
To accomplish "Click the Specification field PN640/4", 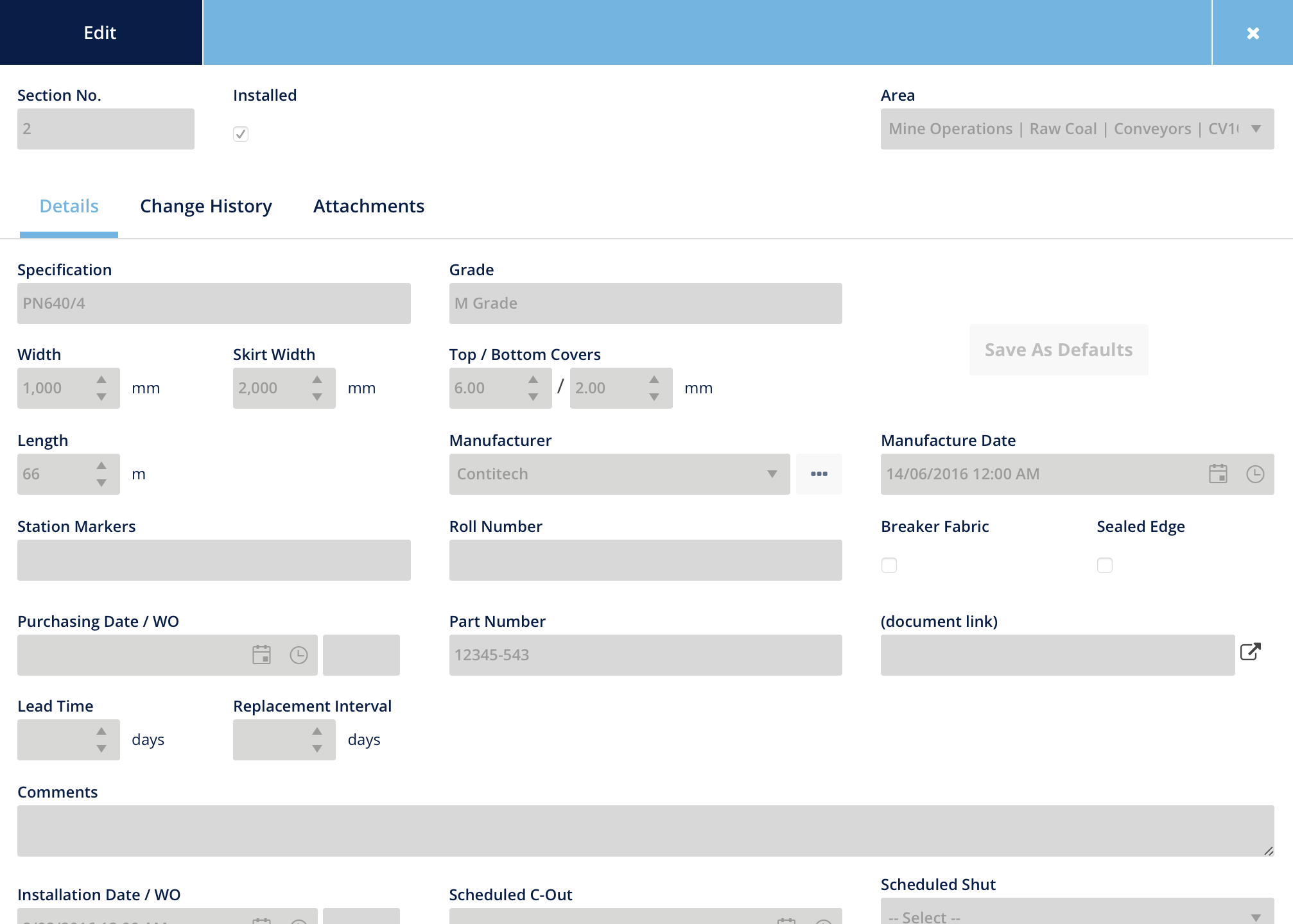I will pyautogui.click(x=214, y=304).
